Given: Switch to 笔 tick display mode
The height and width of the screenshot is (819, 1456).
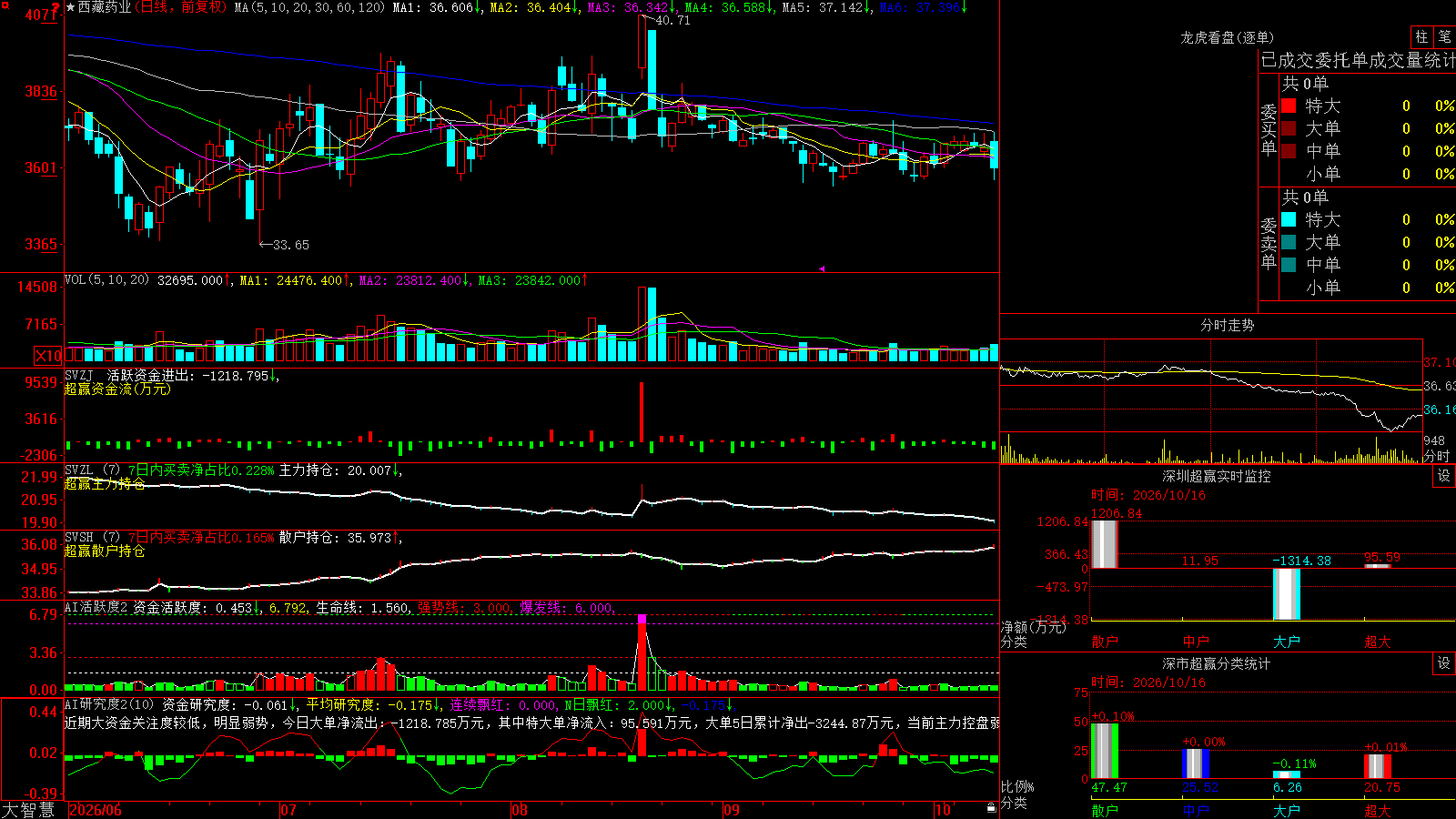Looking at the screenshot, I should click(1444, 36).
